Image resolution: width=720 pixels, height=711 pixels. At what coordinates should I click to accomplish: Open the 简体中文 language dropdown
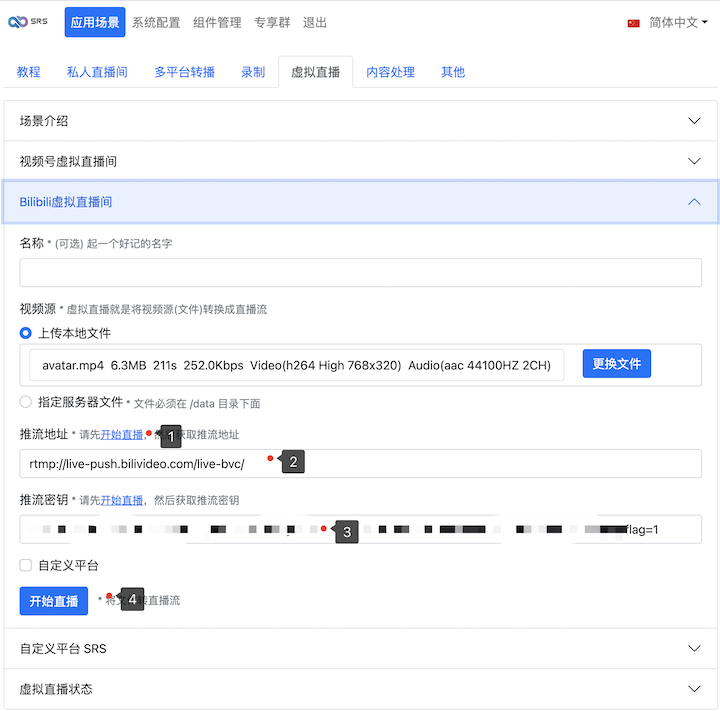click(x=677, y=23)
